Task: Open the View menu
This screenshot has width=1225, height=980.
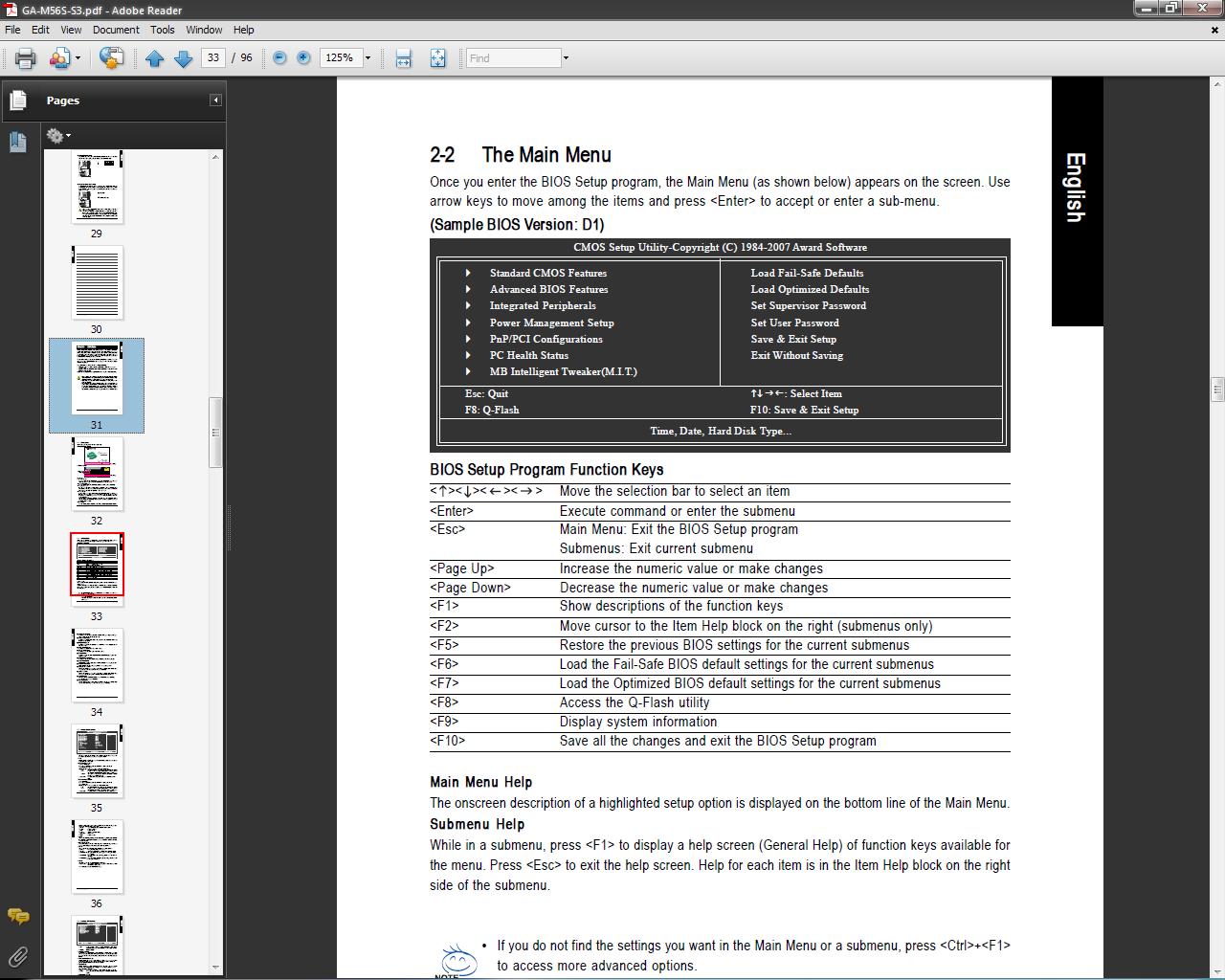Action: [71, 30]
